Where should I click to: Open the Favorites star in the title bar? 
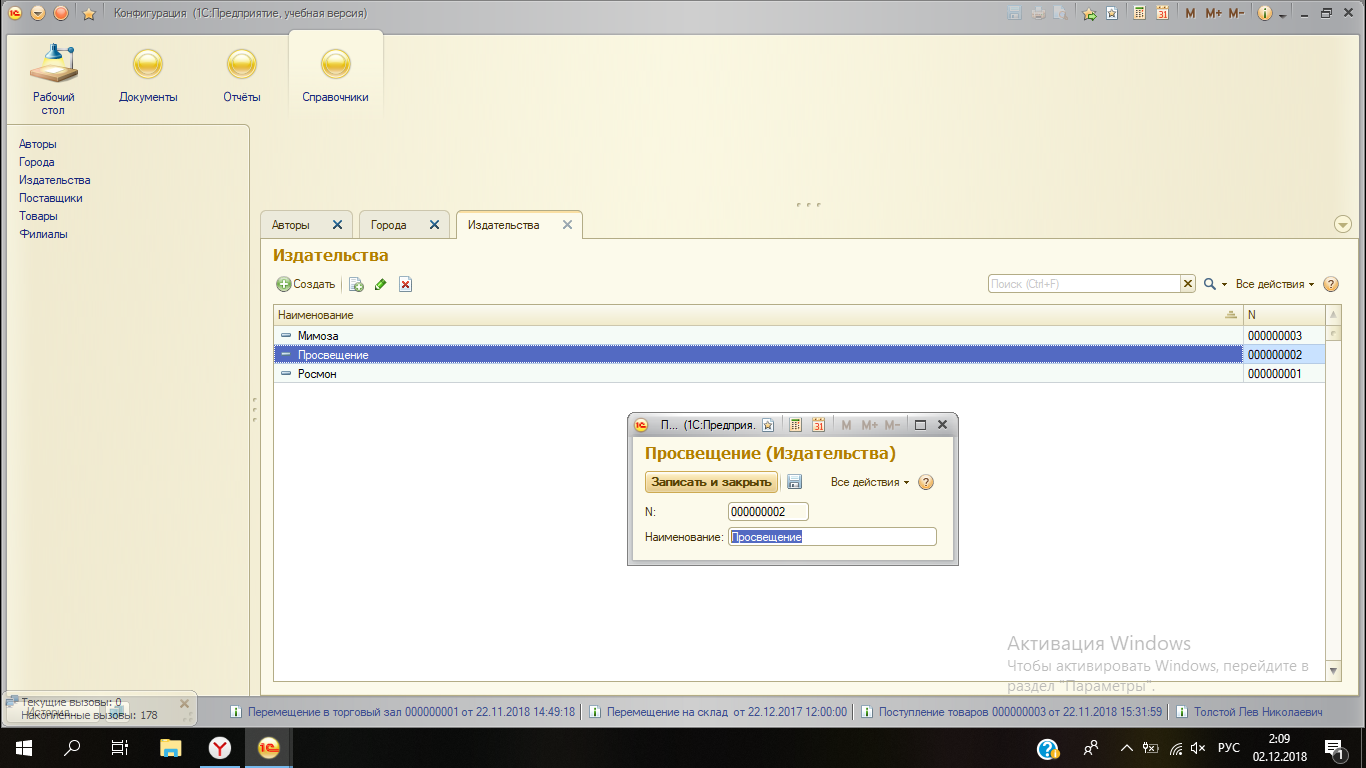click(x=88, y=14)
